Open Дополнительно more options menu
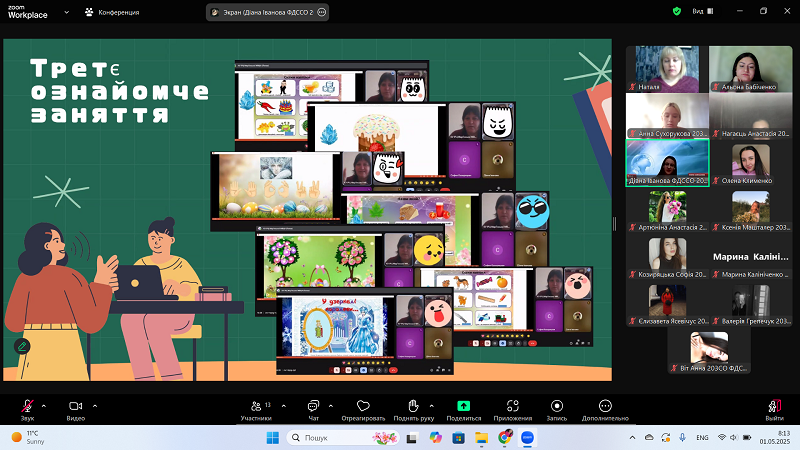The width and height of the screenshot is (800, 450). pyautogui.click(x=605, y=410)
